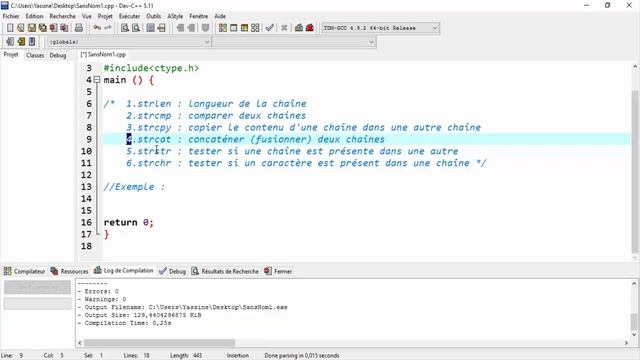
Task: Open the Edition menu
Action: [x=34, y=16]
